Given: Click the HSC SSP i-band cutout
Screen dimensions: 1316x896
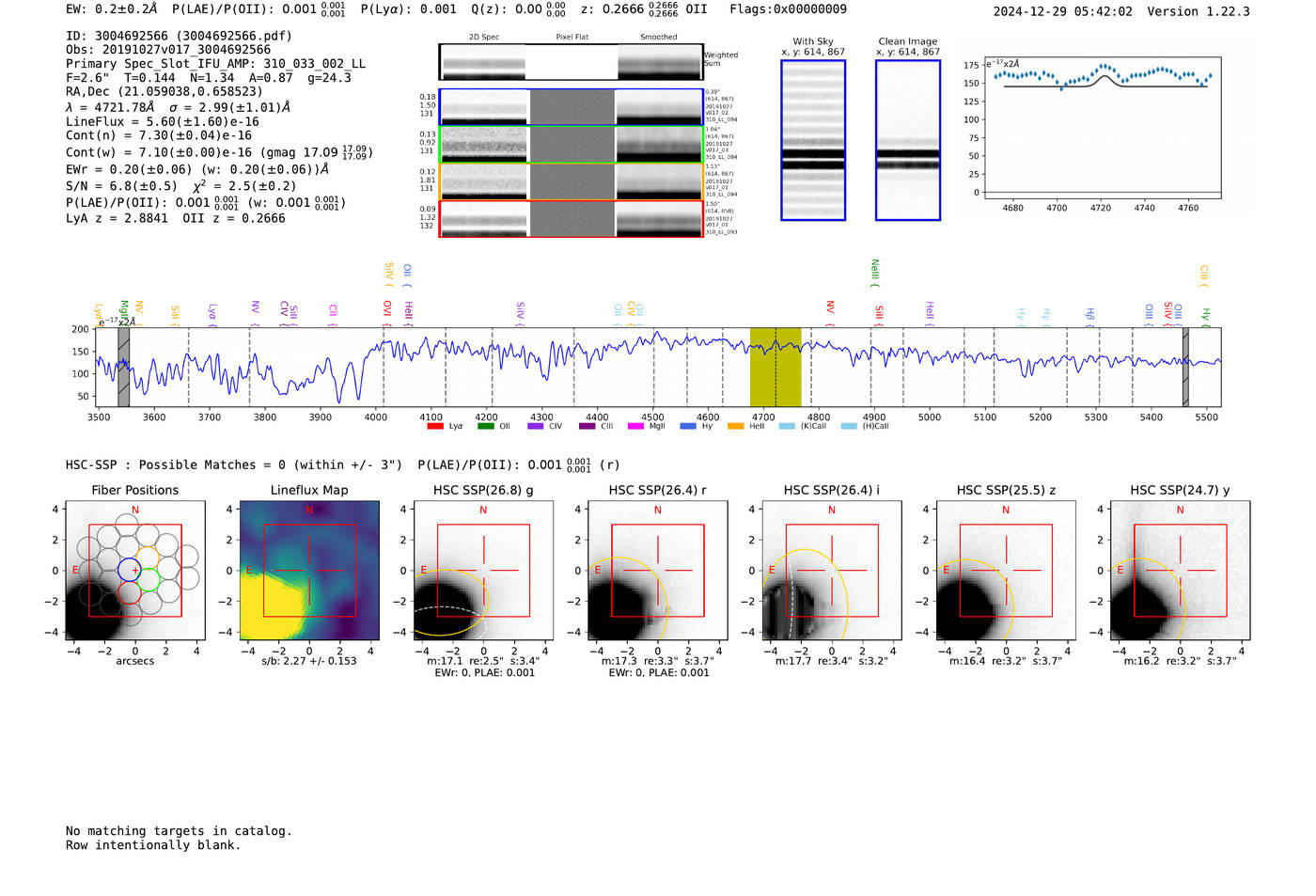Looking at the screenshot, I should [831, 571].
